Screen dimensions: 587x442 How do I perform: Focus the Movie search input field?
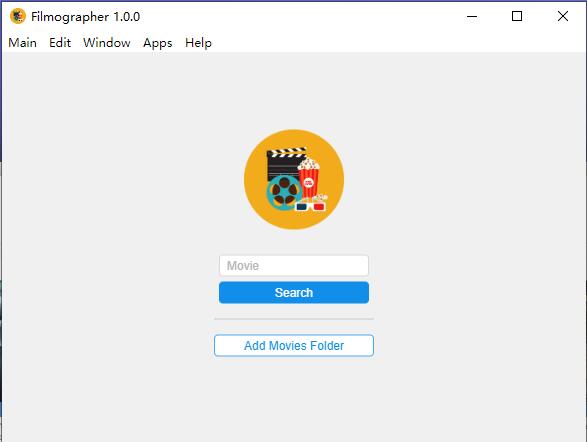point(294,266)
